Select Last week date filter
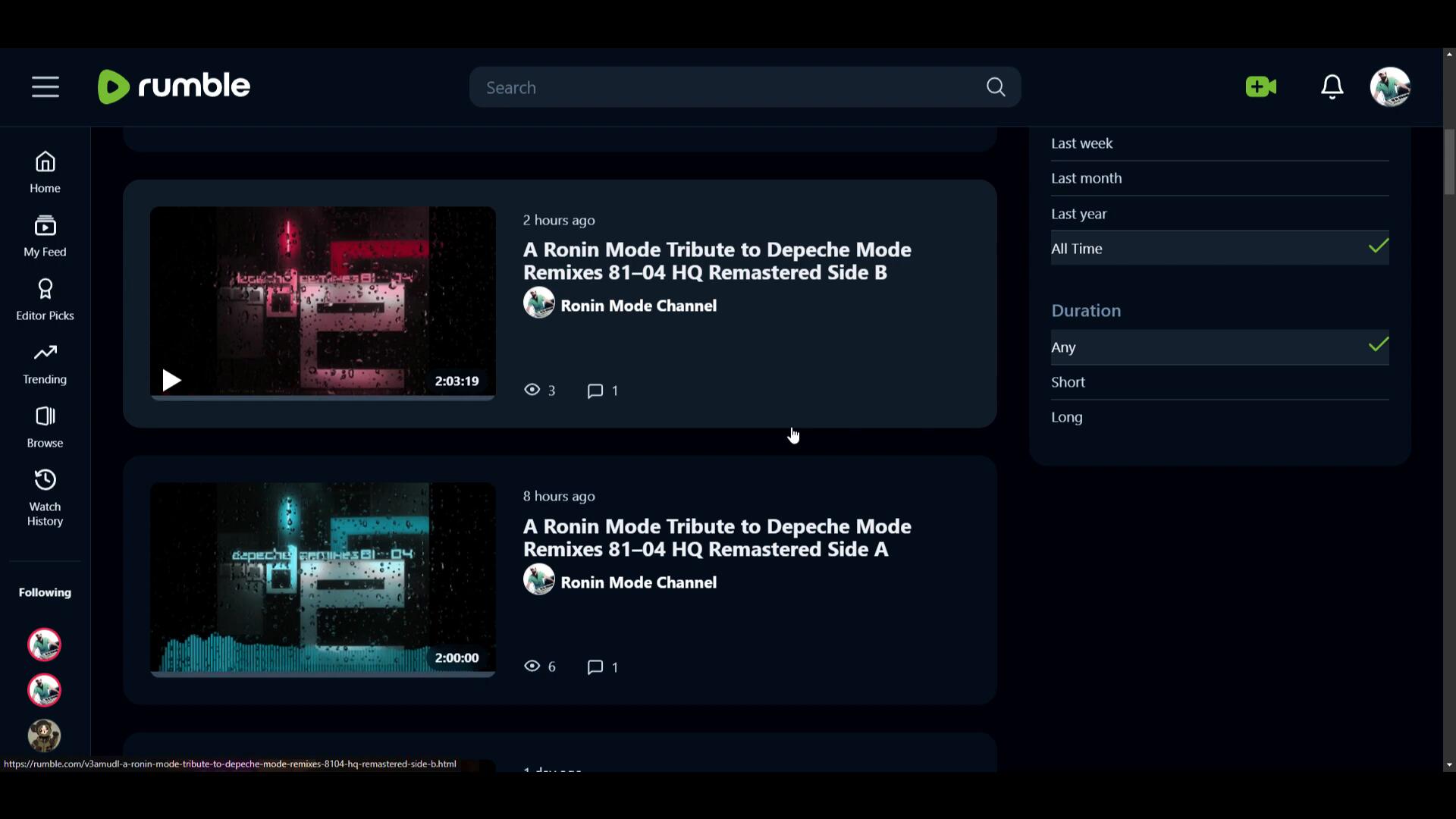This screenshot has height=819, width=1456. tap(1082, 143)
